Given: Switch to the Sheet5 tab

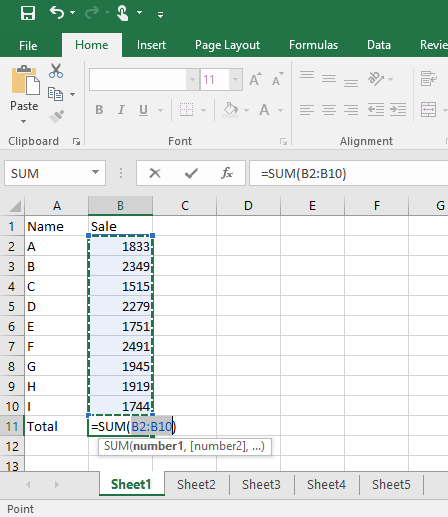Looking at the screenshot, I should (391, 484).
